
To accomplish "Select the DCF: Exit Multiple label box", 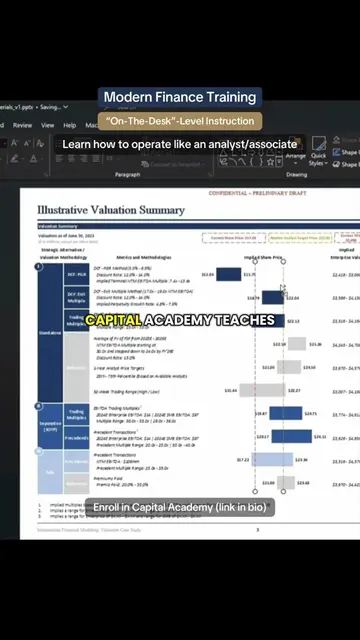I will pos(76,297).
